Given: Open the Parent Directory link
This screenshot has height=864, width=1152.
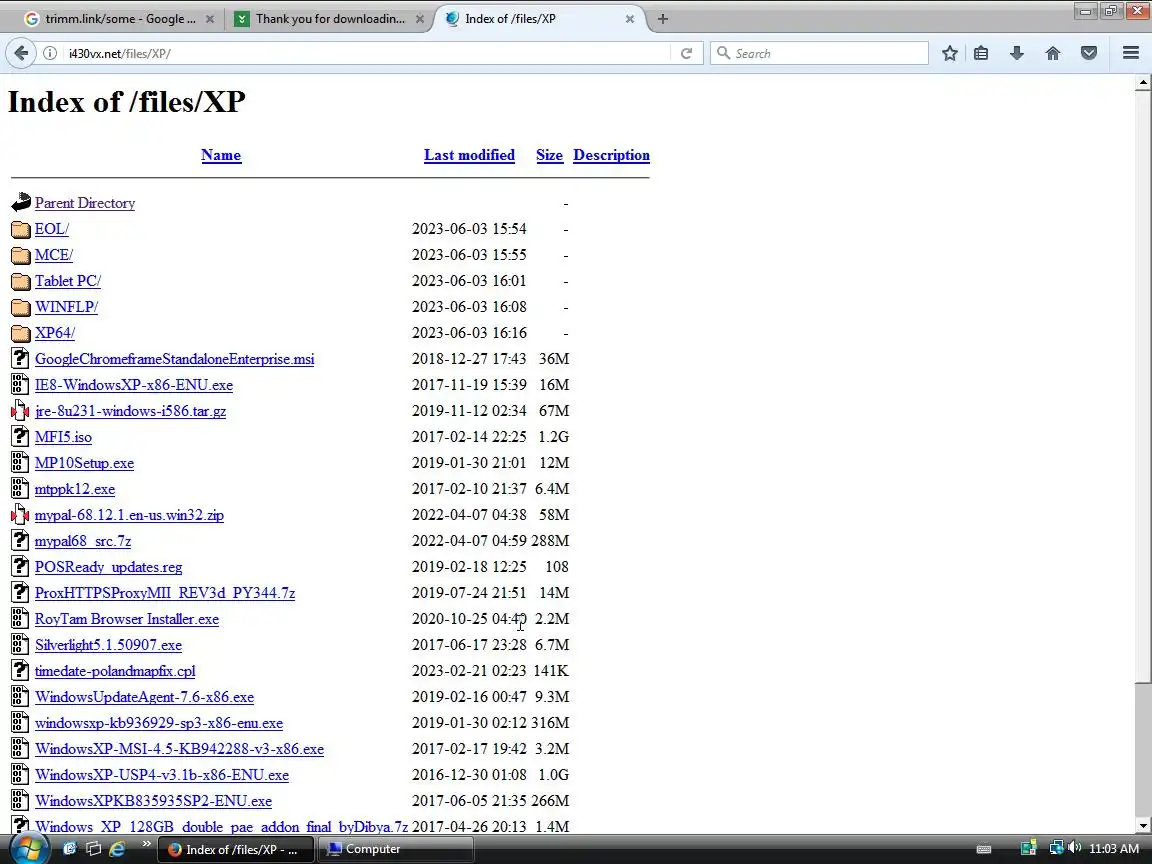Looking at the screenshot, I should tap(85, 203).
